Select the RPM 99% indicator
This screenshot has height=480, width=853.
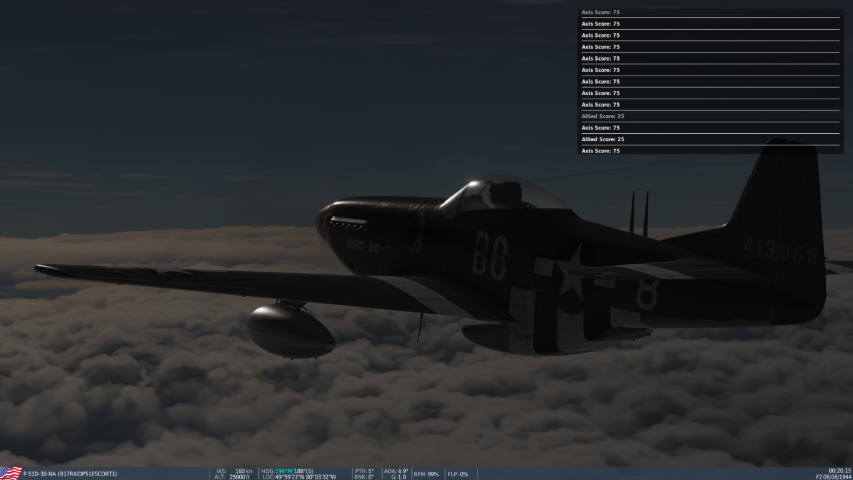click(x=427, y=474)
